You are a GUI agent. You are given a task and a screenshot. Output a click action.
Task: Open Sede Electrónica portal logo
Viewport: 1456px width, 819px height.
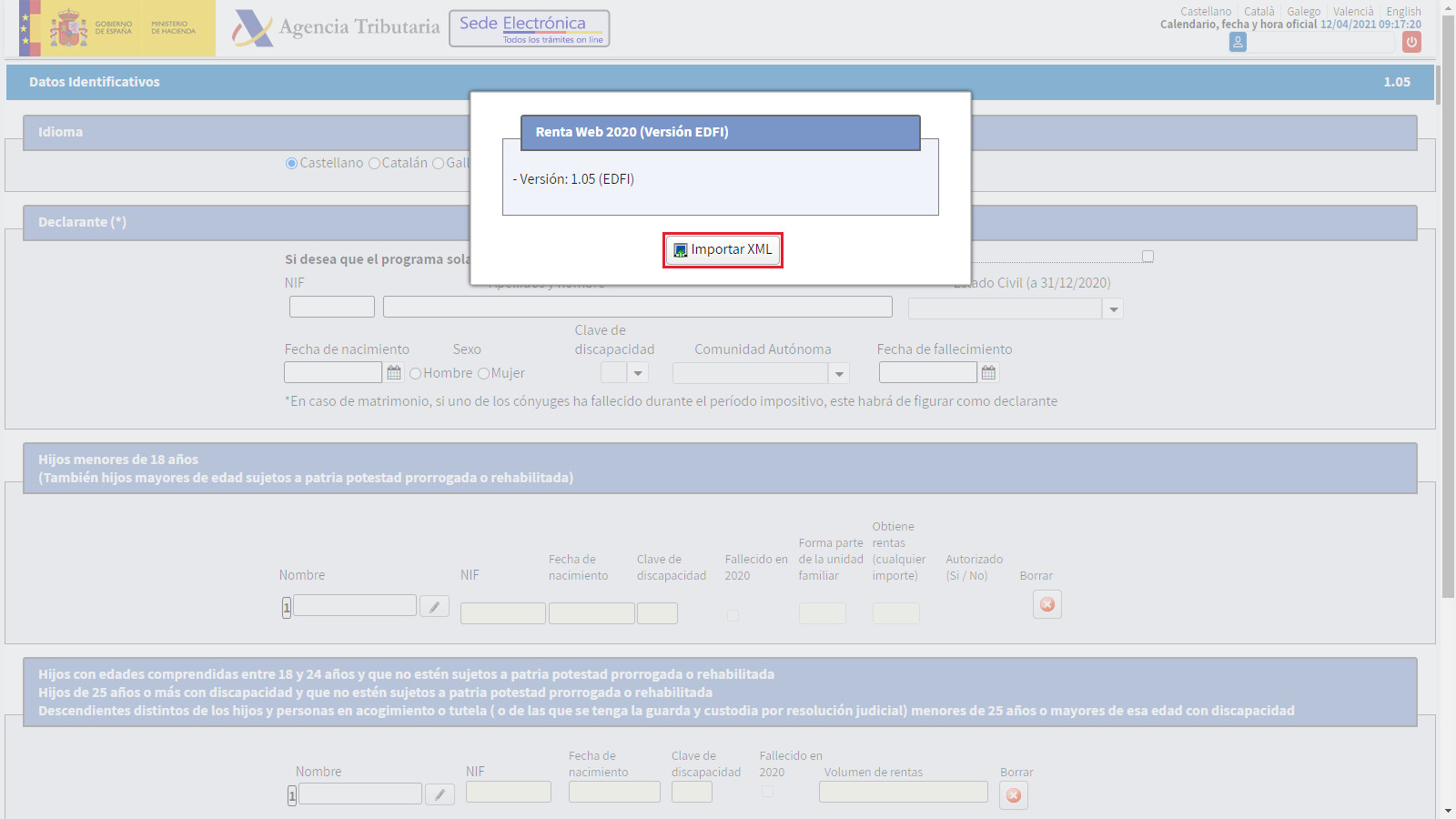pos(530,28)
